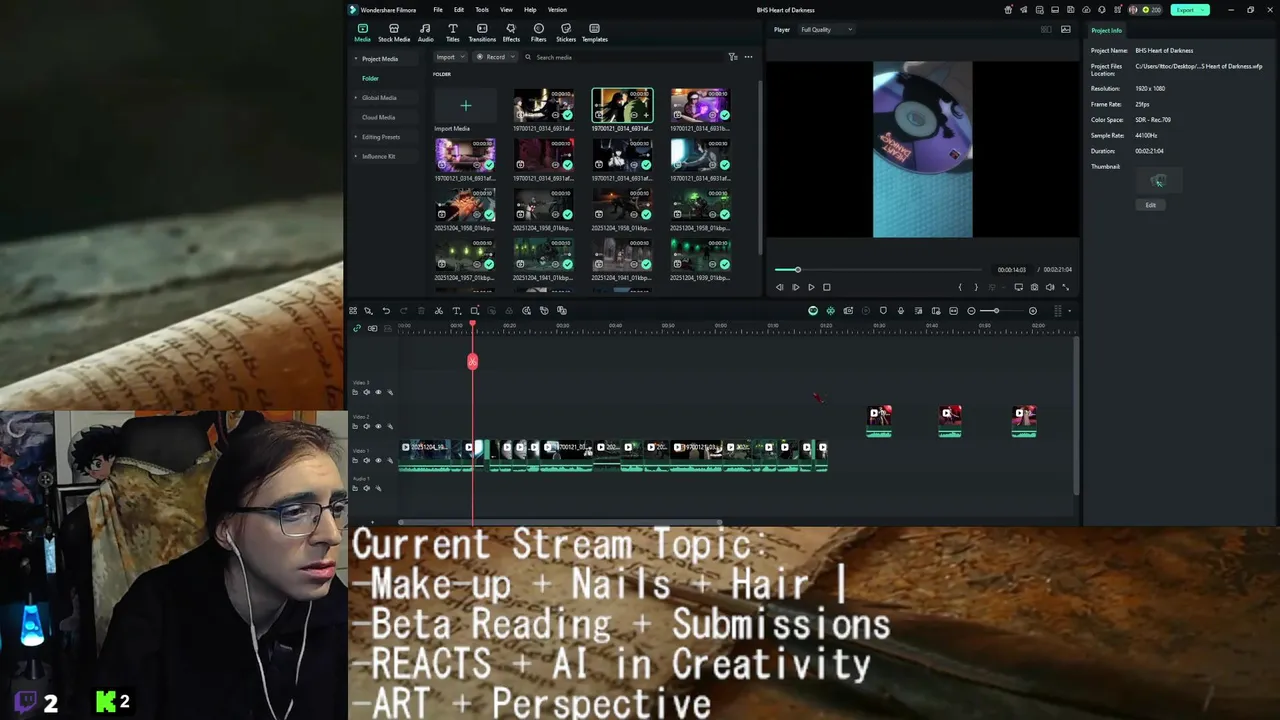This screenshot has width=1280, height=720.
Task: Open the Transitions tab
Action: [x=482, y=33]
